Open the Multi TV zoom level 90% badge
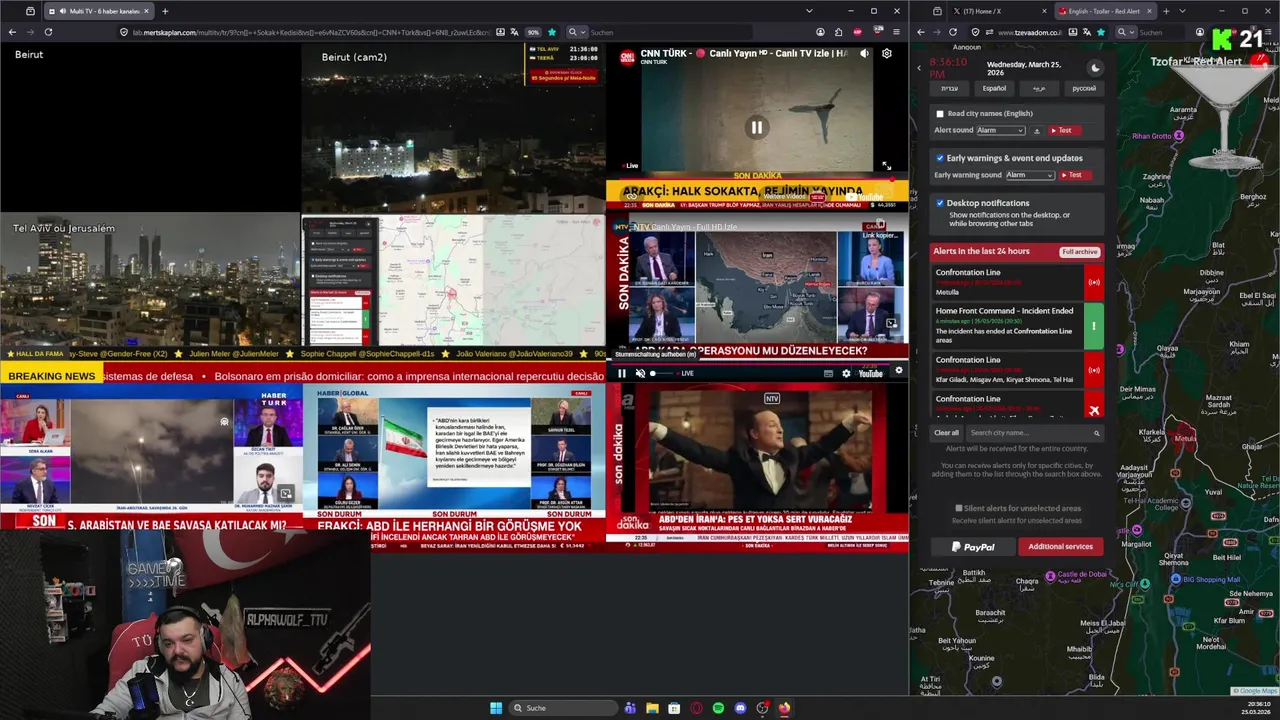 (x=533, y=32)
